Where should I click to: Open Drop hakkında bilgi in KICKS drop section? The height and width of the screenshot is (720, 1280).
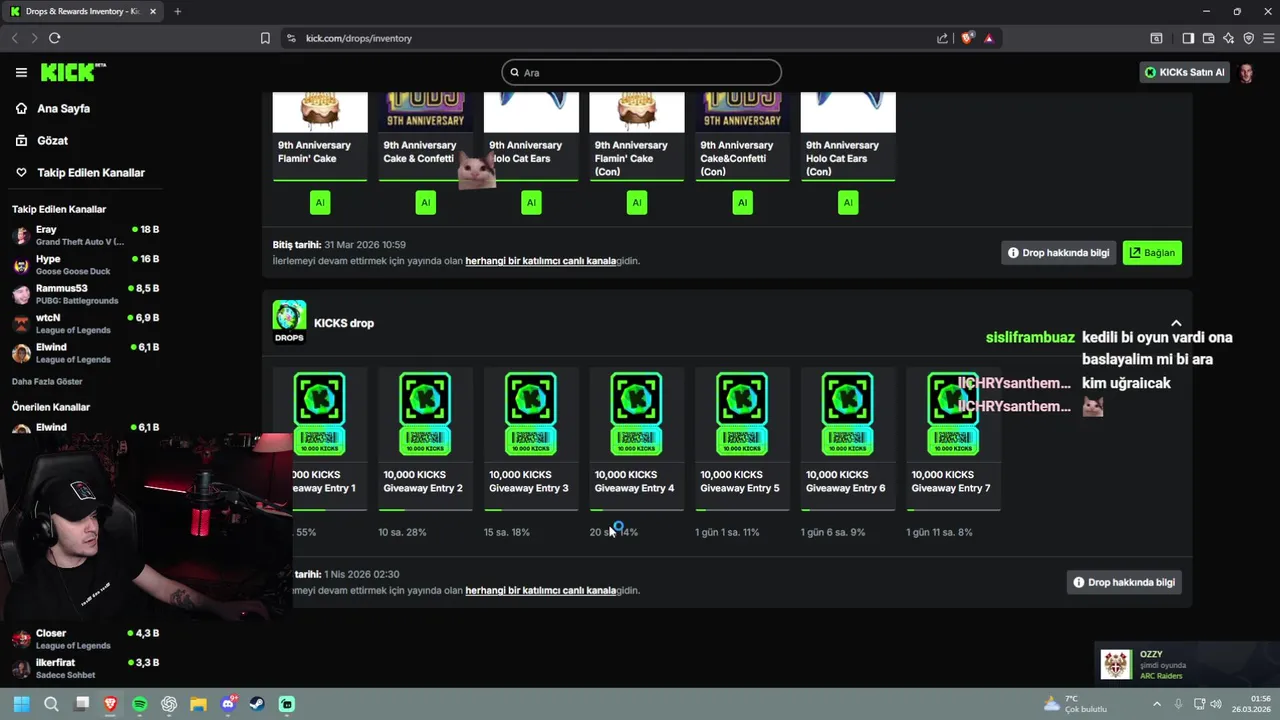coord(1124,582)
